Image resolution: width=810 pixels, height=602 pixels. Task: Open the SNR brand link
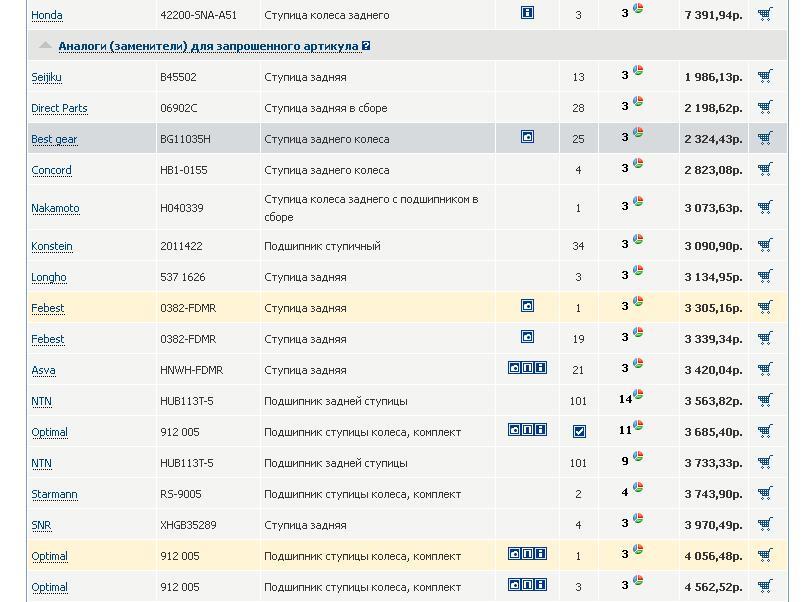(41, 526)
